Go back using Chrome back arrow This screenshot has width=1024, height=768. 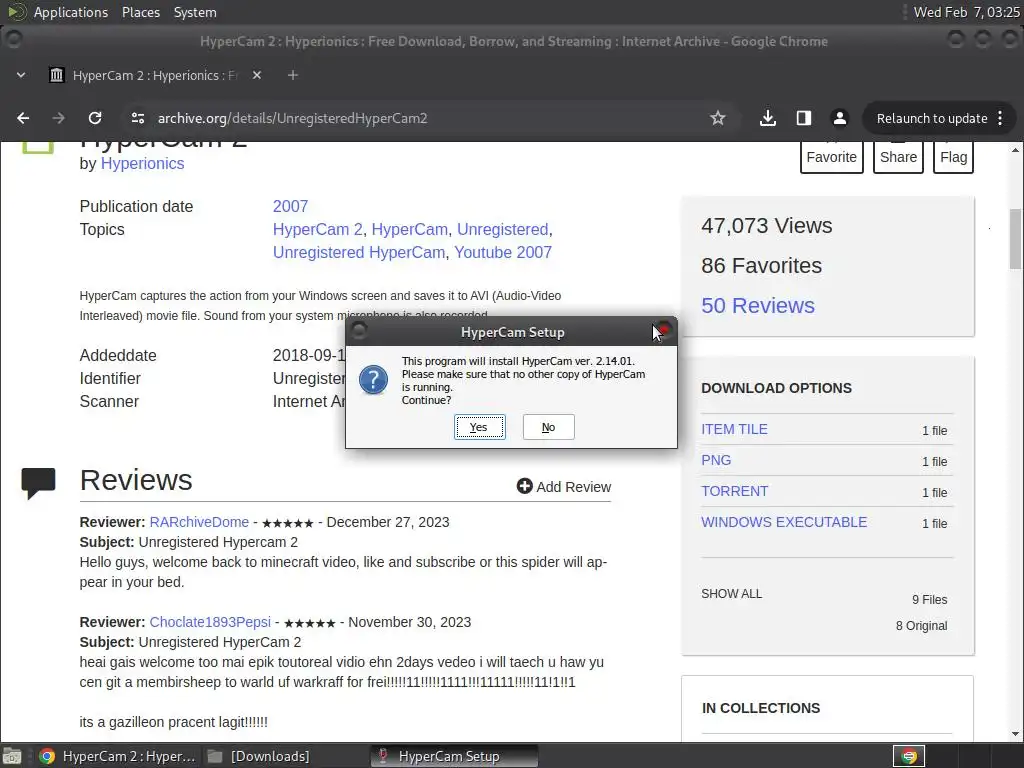point(23,118)
